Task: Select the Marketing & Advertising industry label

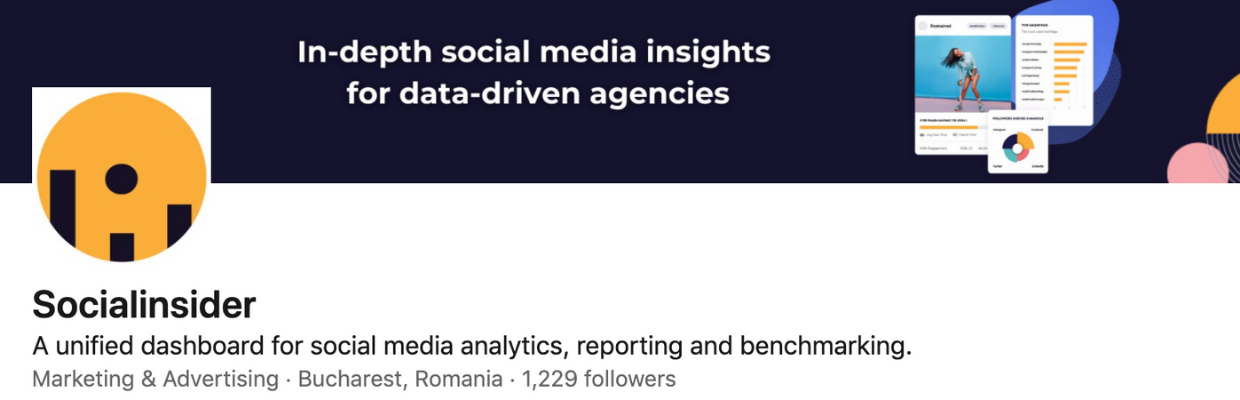Action: coord(155,379)
